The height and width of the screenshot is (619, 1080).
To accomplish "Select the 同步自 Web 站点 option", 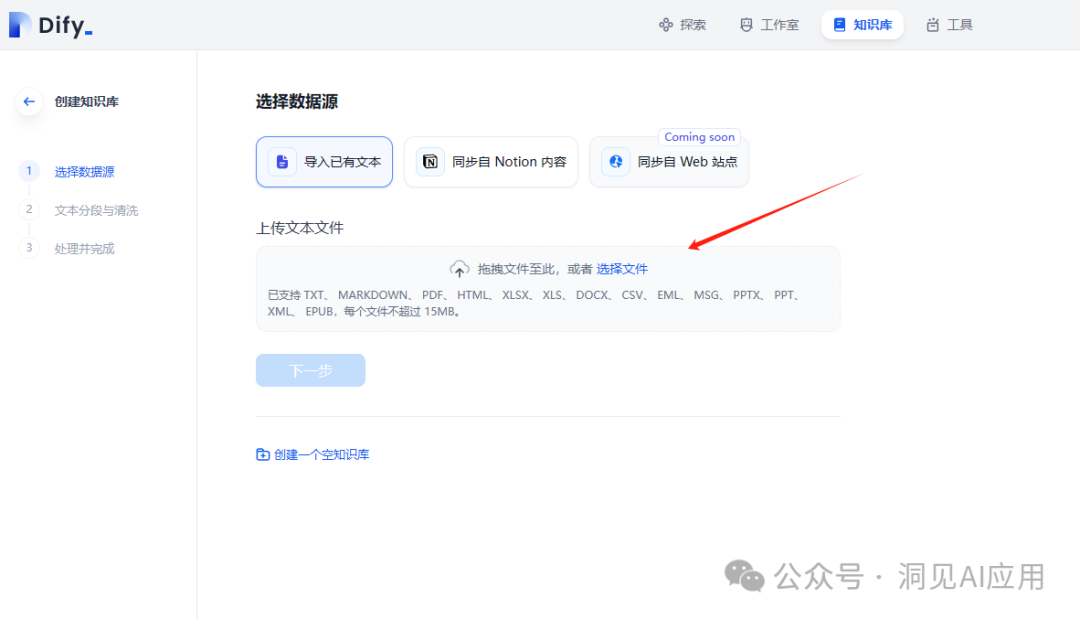I will tap(668, 161).
